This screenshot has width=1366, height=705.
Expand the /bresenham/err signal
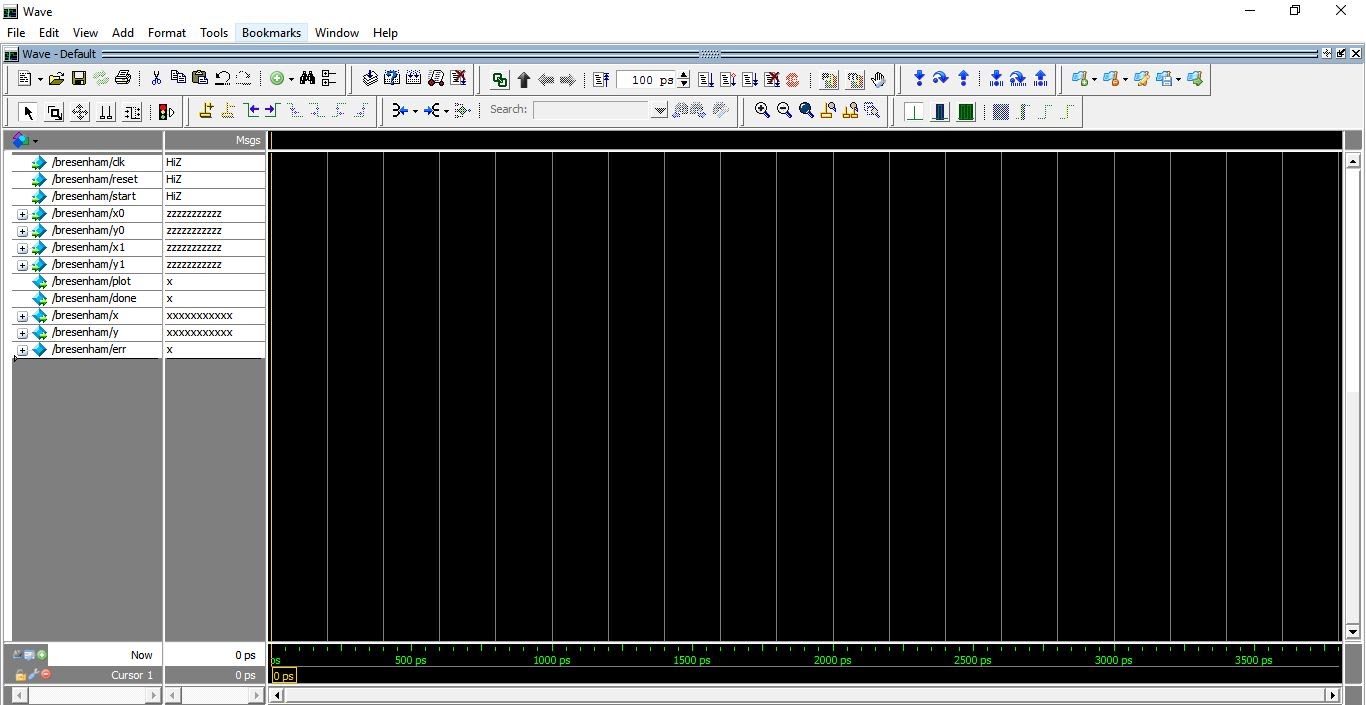[22, 350]
